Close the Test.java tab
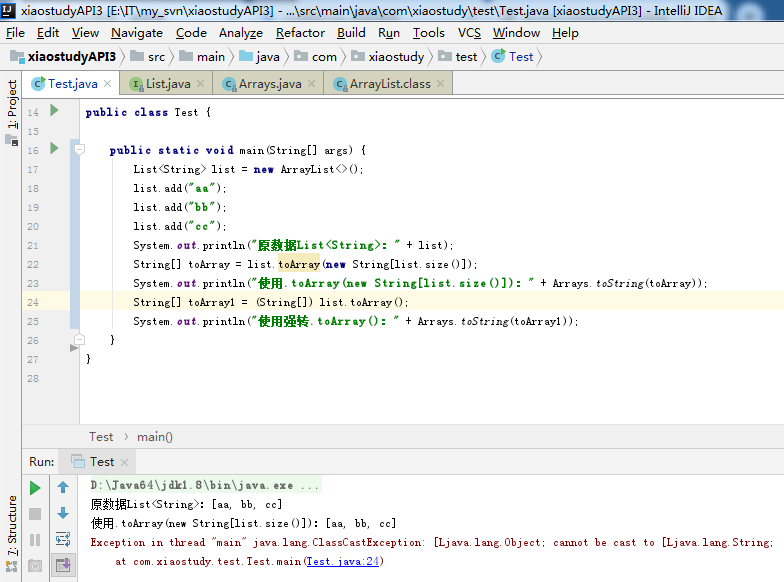 click(108, 84)
